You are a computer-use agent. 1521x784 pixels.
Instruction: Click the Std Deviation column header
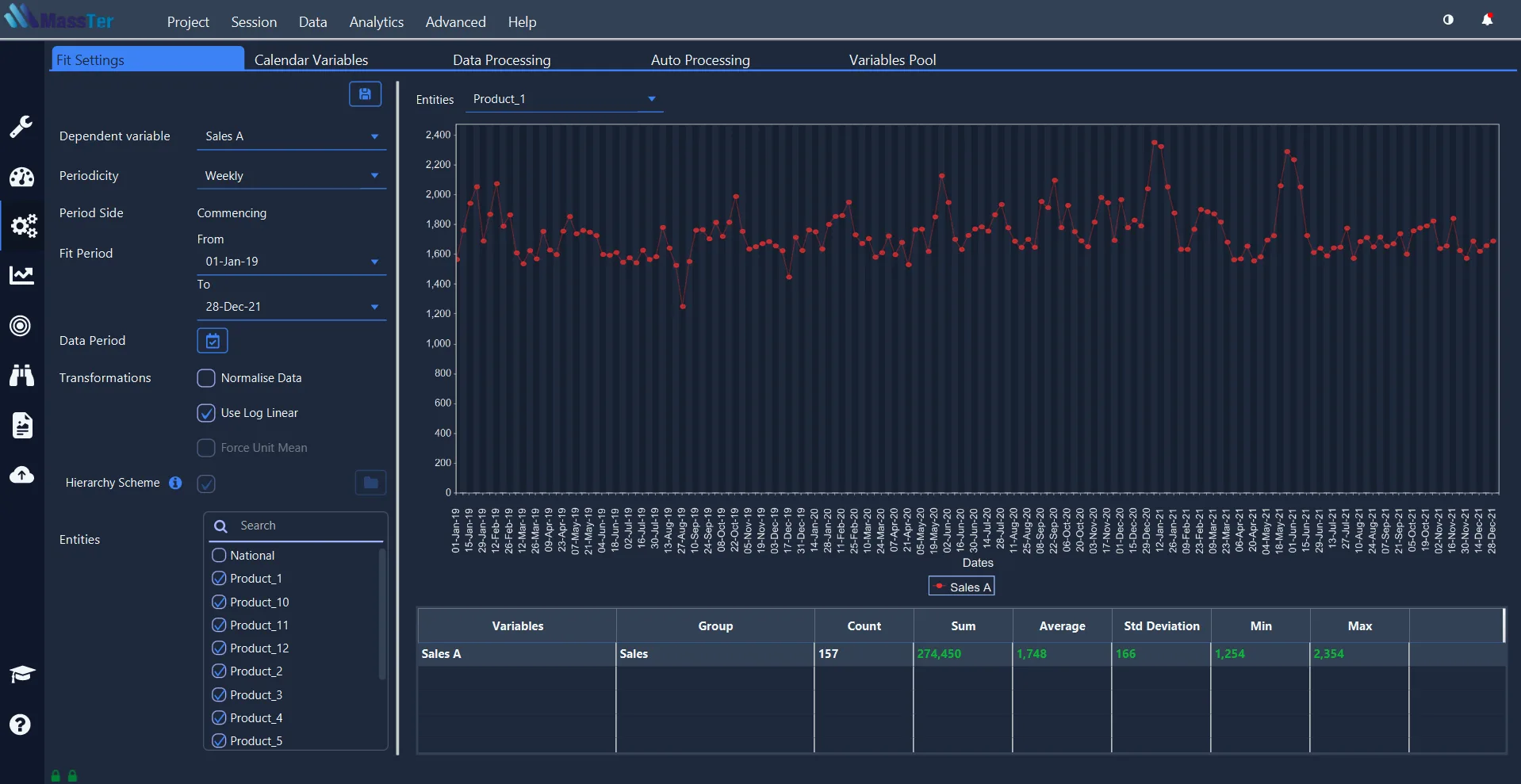pyautogui.click(x=1161, y=626)
